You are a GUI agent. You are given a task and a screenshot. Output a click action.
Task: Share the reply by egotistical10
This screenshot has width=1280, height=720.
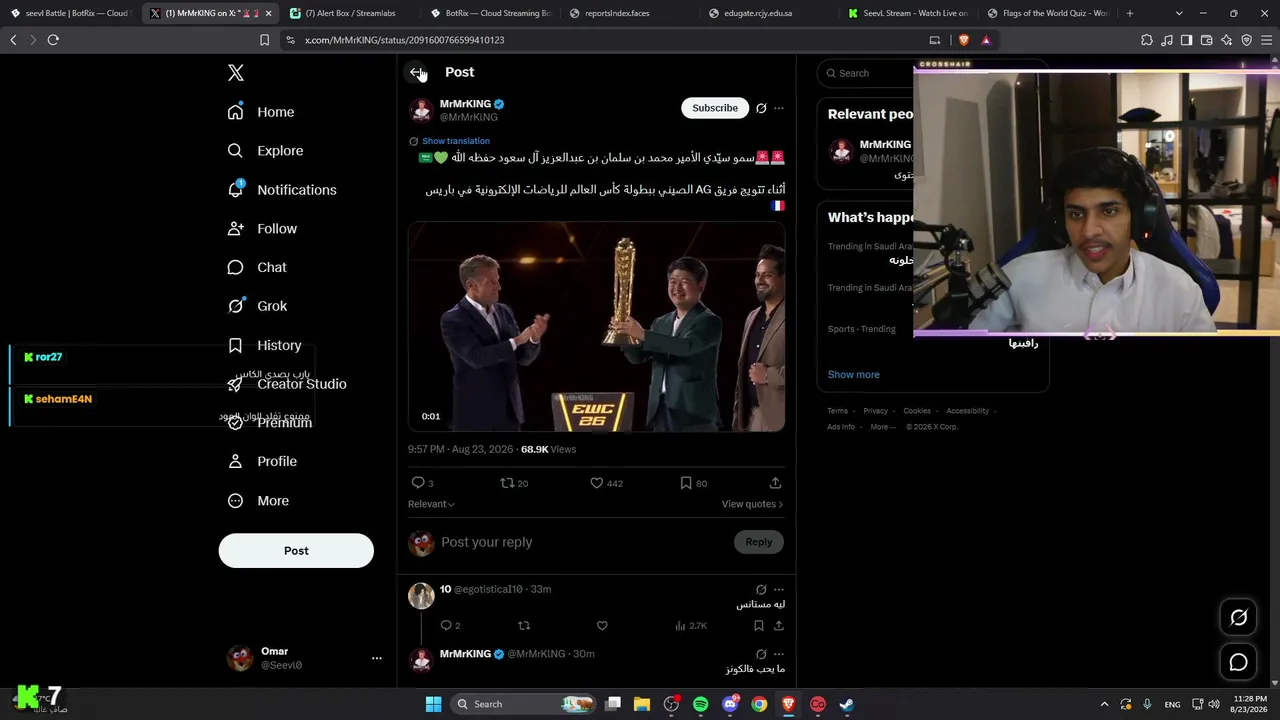(779, 626)
